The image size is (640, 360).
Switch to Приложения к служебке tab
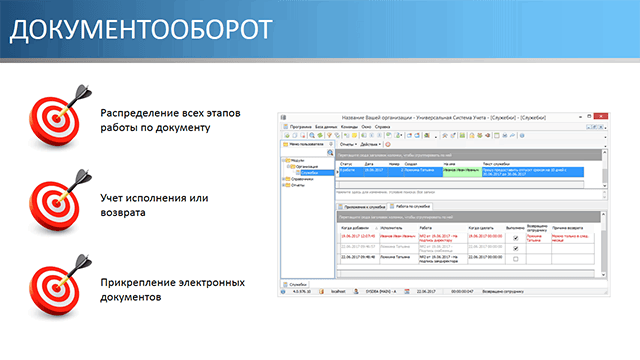pos(362,207)
